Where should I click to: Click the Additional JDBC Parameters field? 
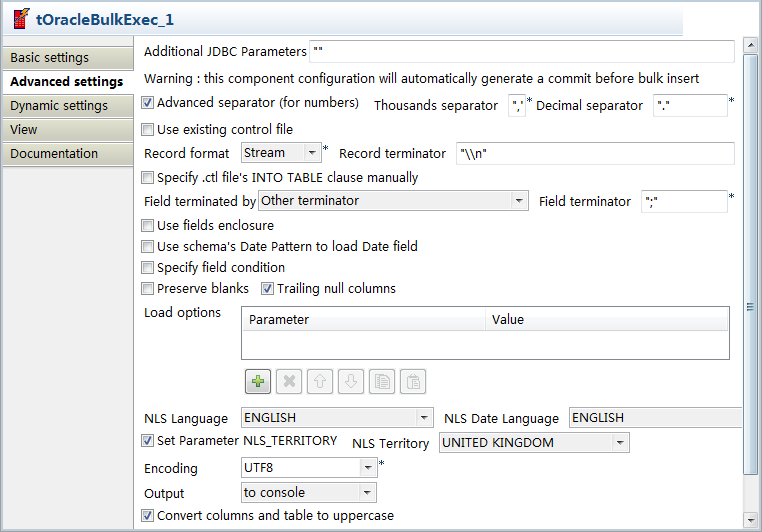click(x=522, y=51)
